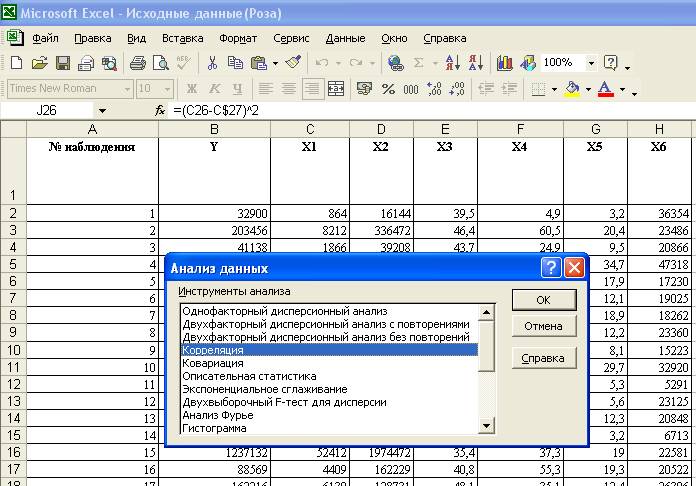Screen dimensions: 696x486
Task: Select Описательная статистика in the list
Action: point(329,376)
